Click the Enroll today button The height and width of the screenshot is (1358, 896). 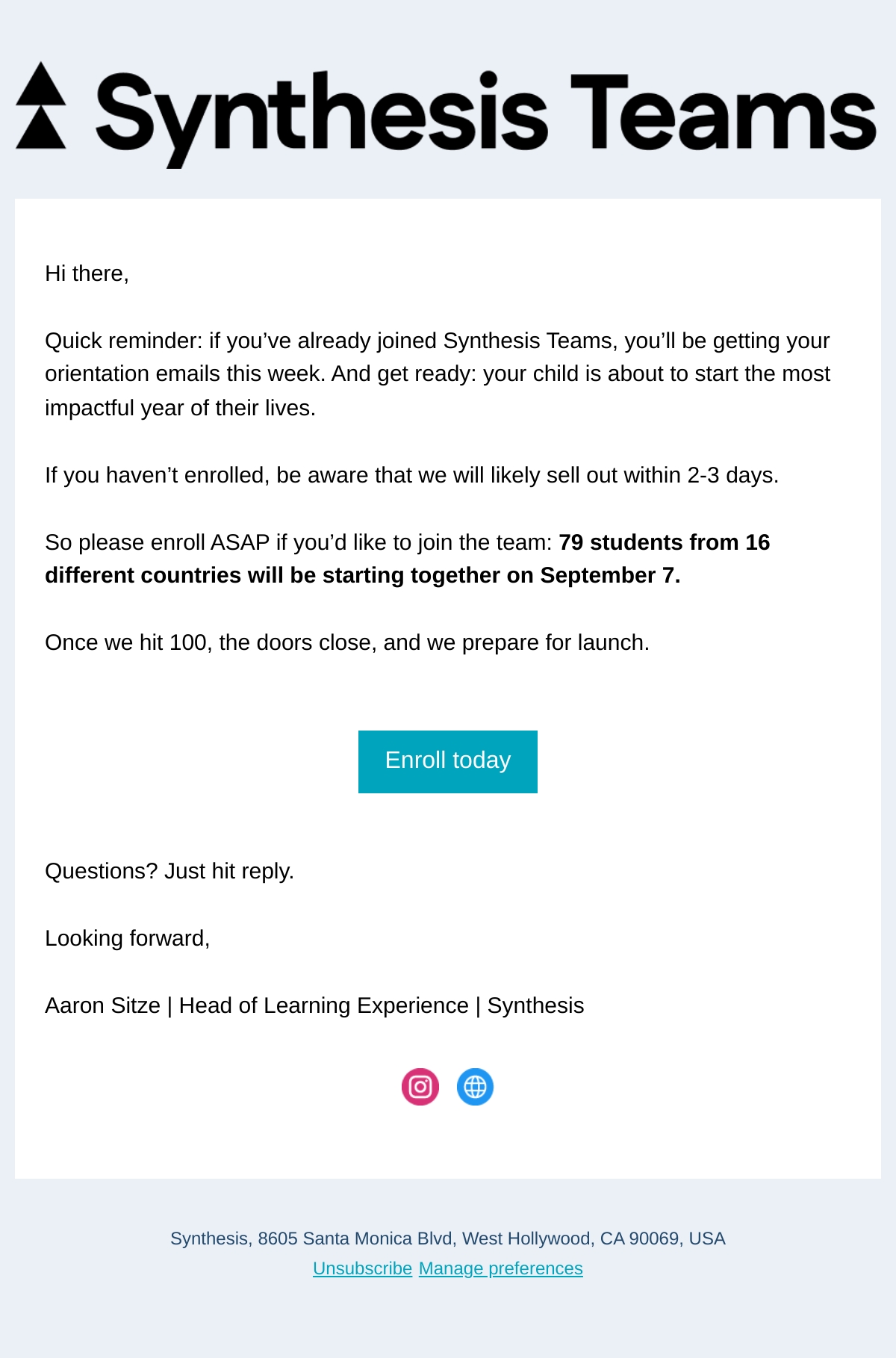(x=448, y=761)
